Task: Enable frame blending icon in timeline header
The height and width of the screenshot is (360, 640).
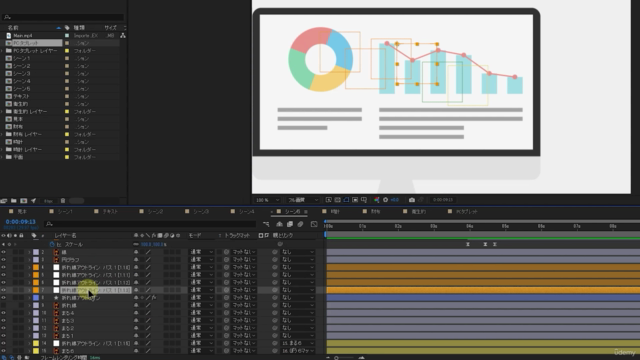Action: click(x=290, y=224)
